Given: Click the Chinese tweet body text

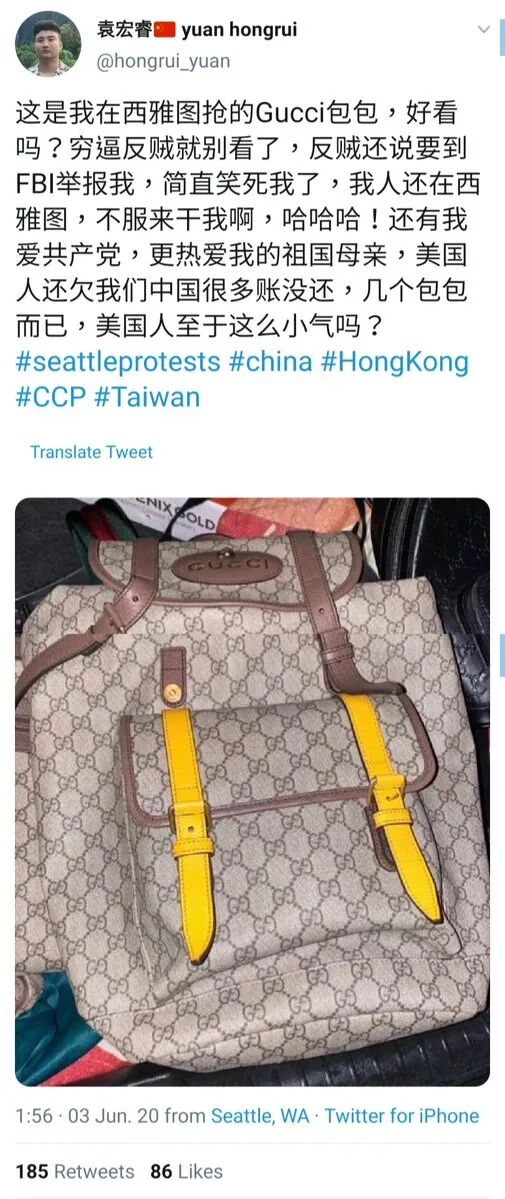Looking at the screenshot, I should [243, 220].
